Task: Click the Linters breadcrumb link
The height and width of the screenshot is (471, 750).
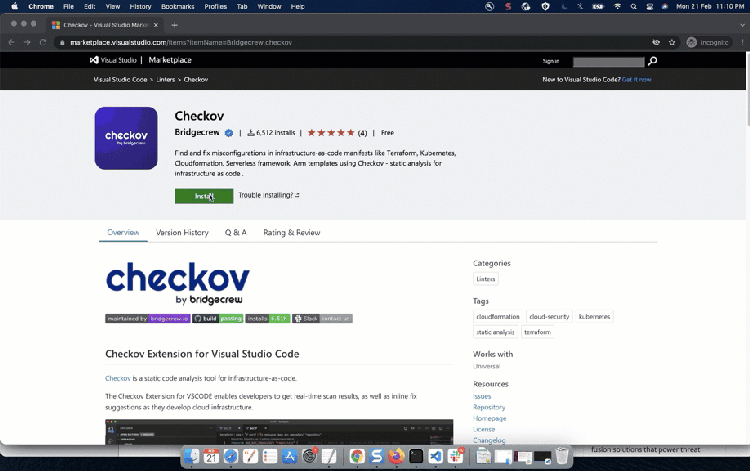Action: [165, 78]
